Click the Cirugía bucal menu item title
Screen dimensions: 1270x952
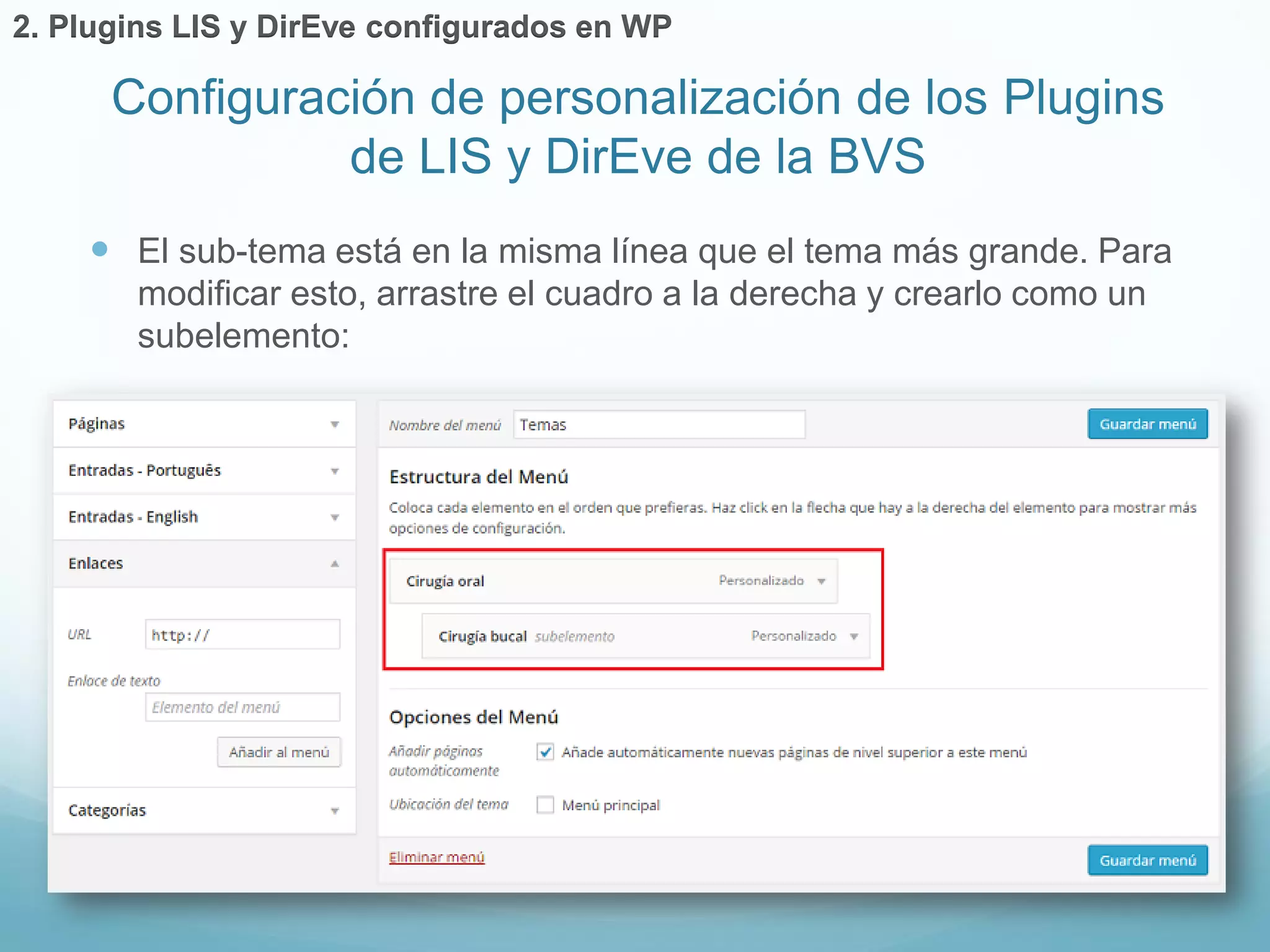click(482, 637)
